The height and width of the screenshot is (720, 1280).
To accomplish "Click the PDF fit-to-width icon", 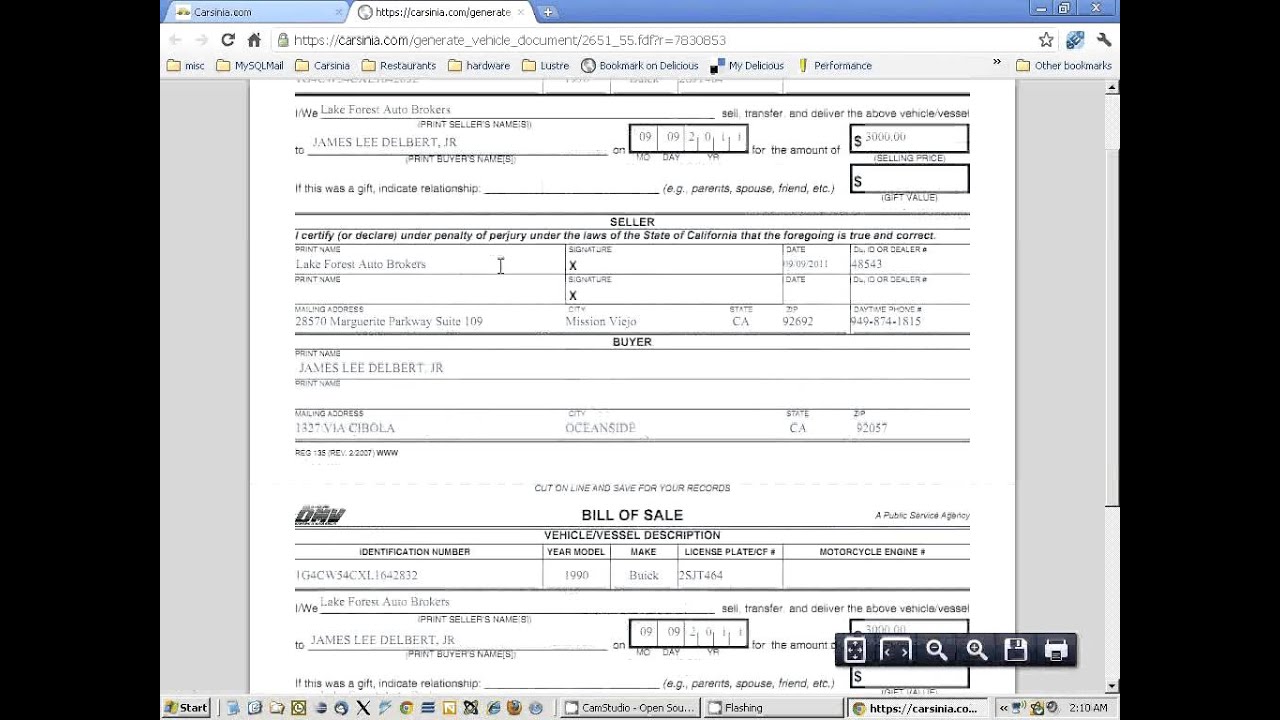I will tap(895, 650).
